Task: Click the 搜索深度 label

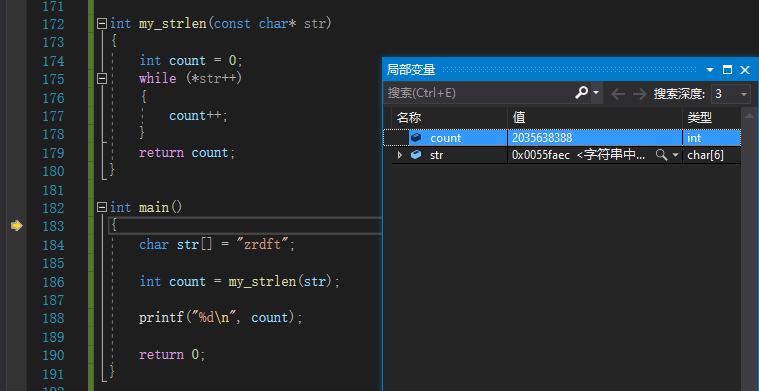Action: (679, 94)
